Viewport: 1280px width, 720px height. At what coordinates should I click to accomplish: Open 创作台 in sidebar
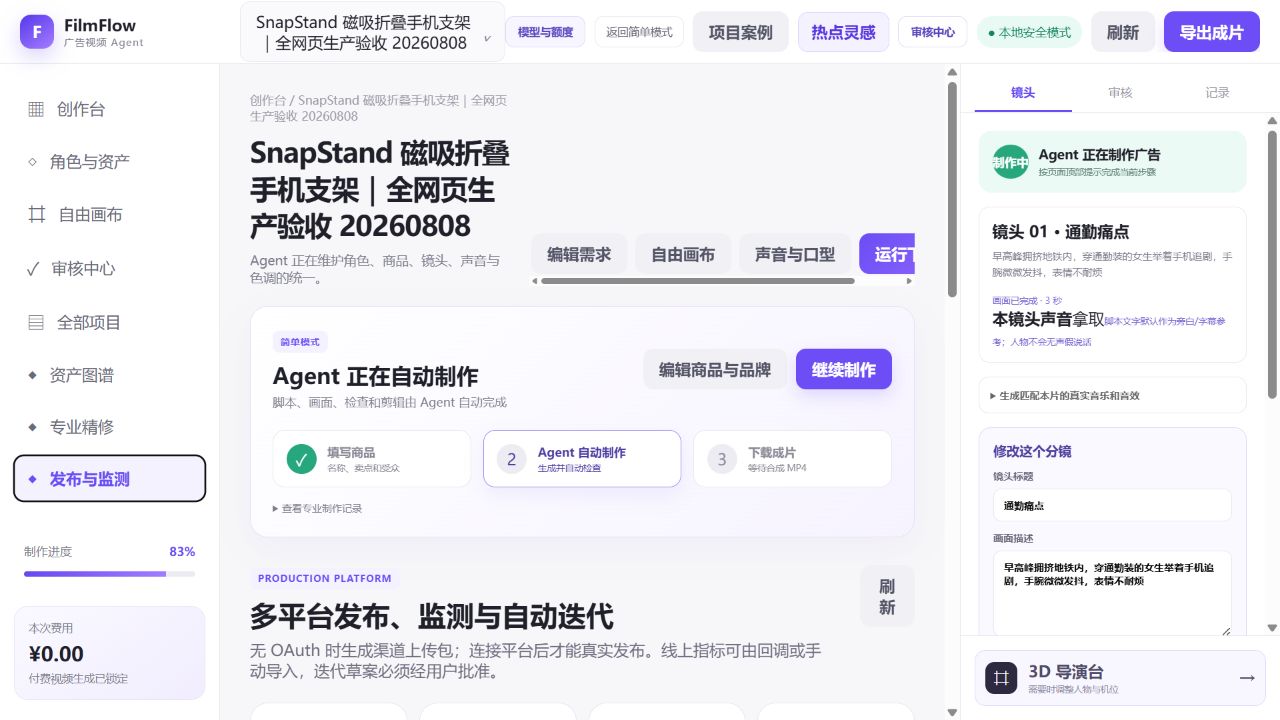click(x=109, y=109)
